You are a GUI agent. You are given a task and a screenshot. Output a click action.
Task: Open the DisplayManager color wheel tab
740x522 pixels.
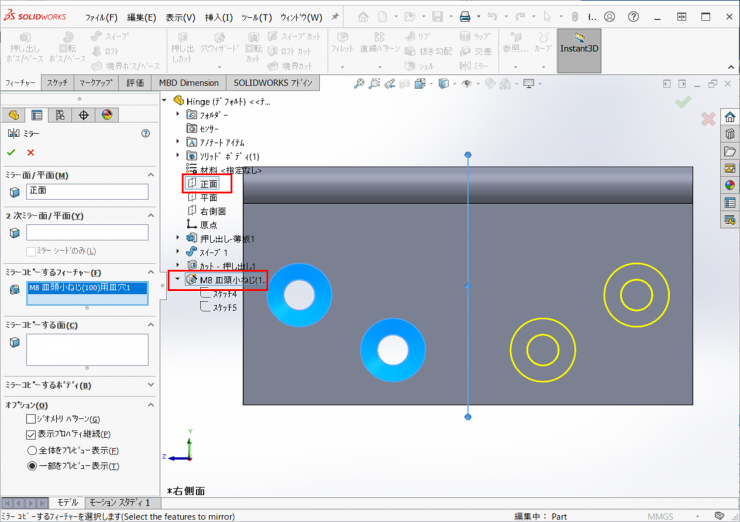click(107, 115)
